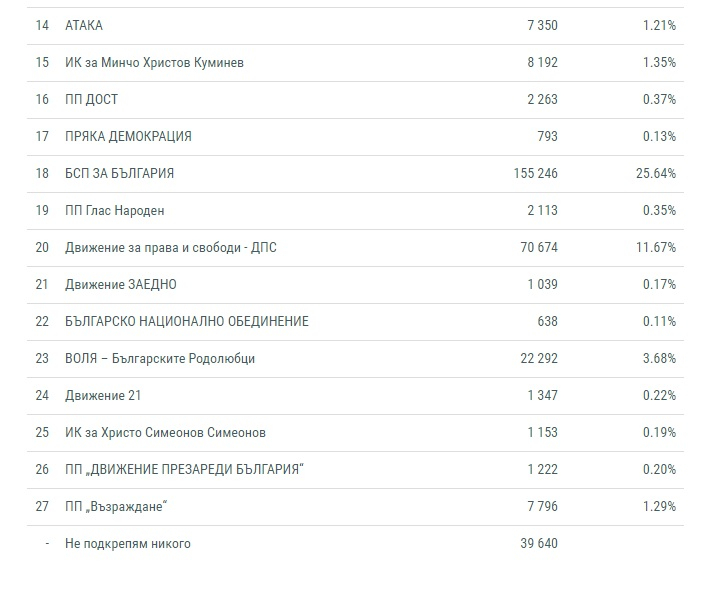Viewport: 705px width, 599px height.
Task: Click ИК за Христо Симеонов Симеонов
Action: (x=165, y=433)
